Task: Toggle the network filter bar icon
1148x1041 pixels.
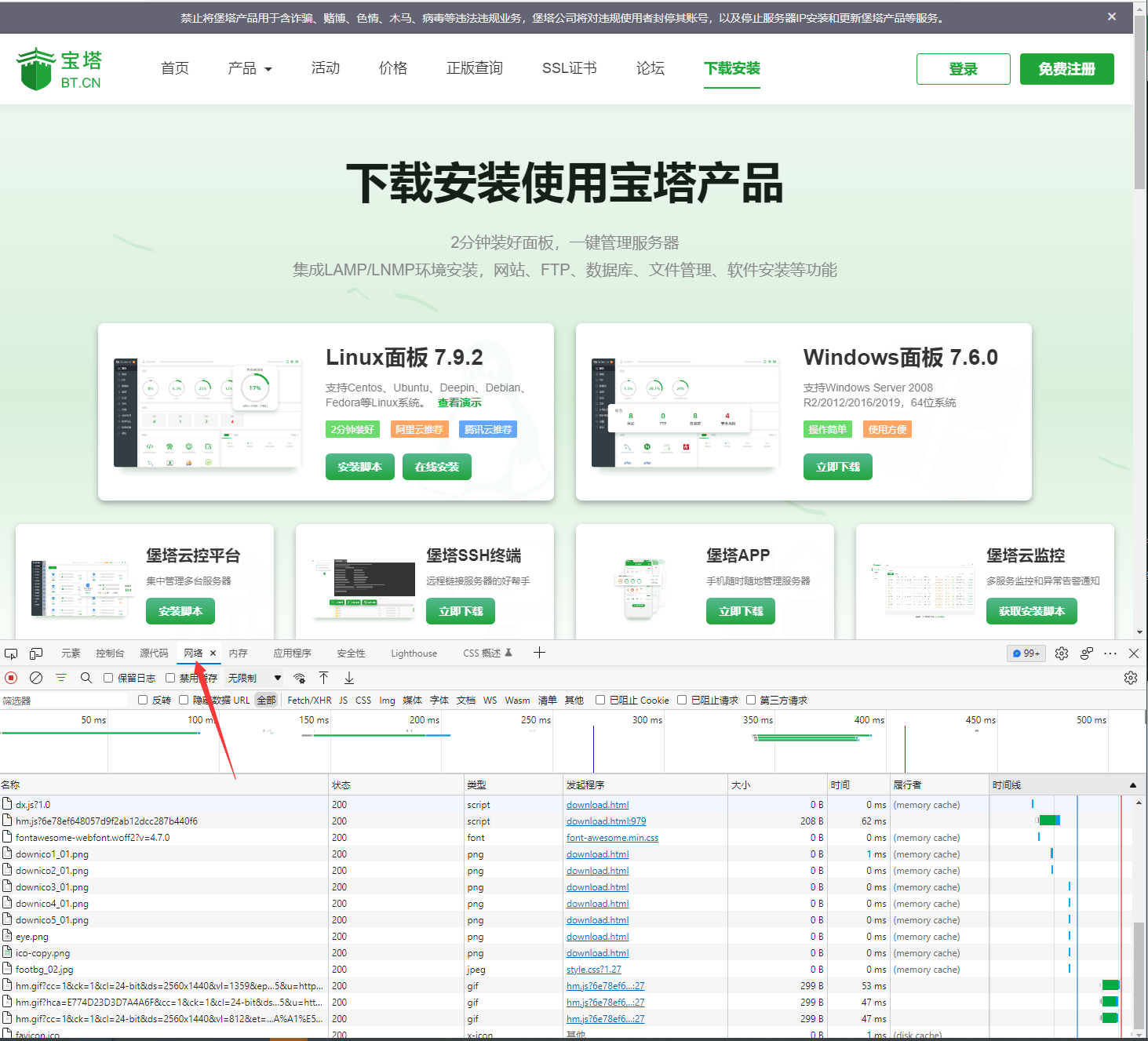Action: (61, 678)
